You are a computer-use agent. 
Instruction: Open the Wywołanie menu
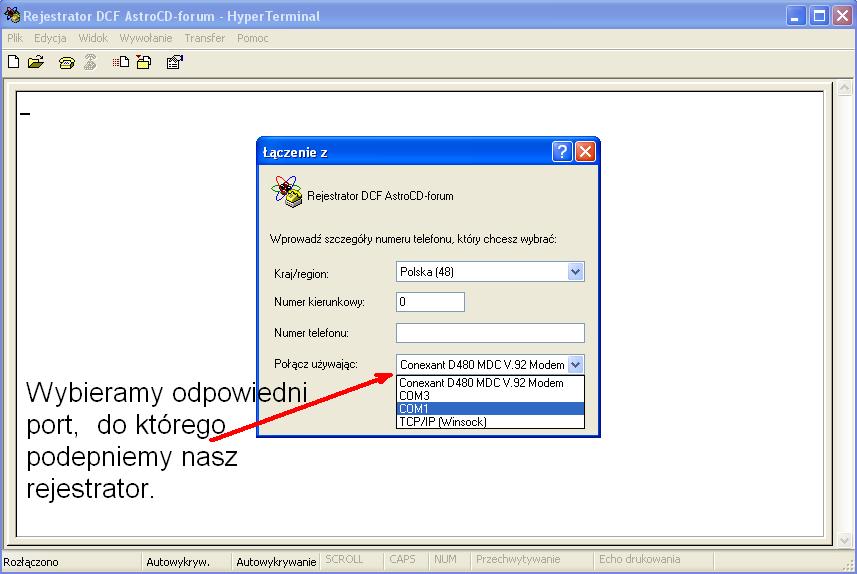[x=146, y=38]
